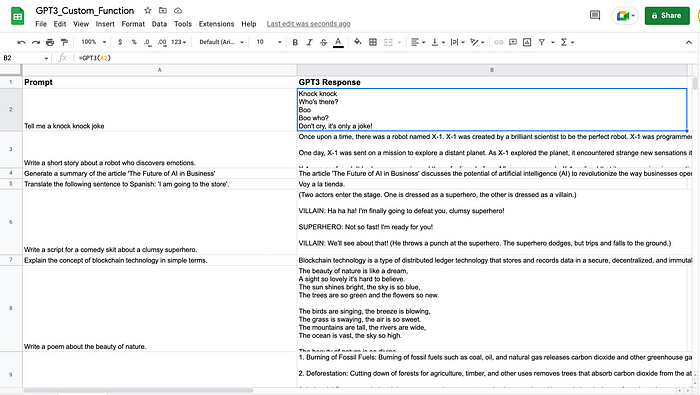Select column A header
The image size is (700, 395).
coord(160,70)
